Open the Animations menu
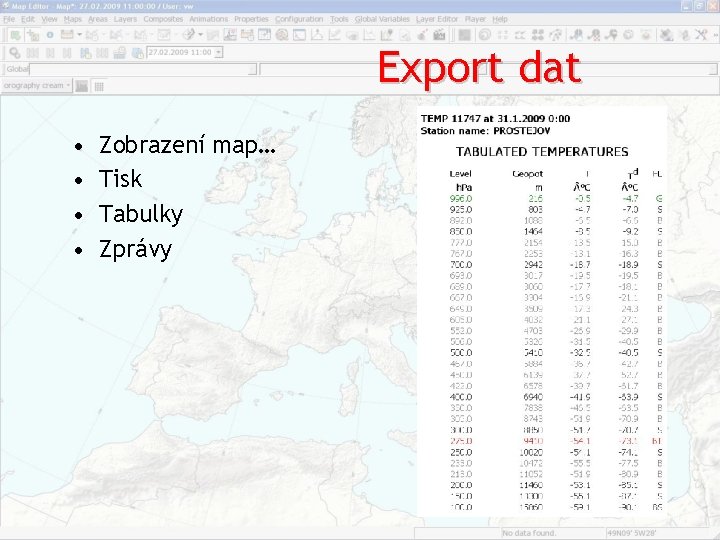Viewport: 720px width, 540px height. (208, 19)
